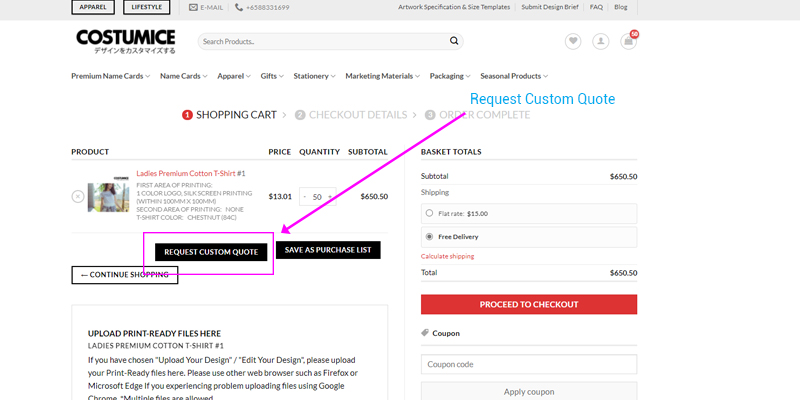Expand the Gifts menu
The height and width of the screenshot is (400, 800).
tap(272, 76)
